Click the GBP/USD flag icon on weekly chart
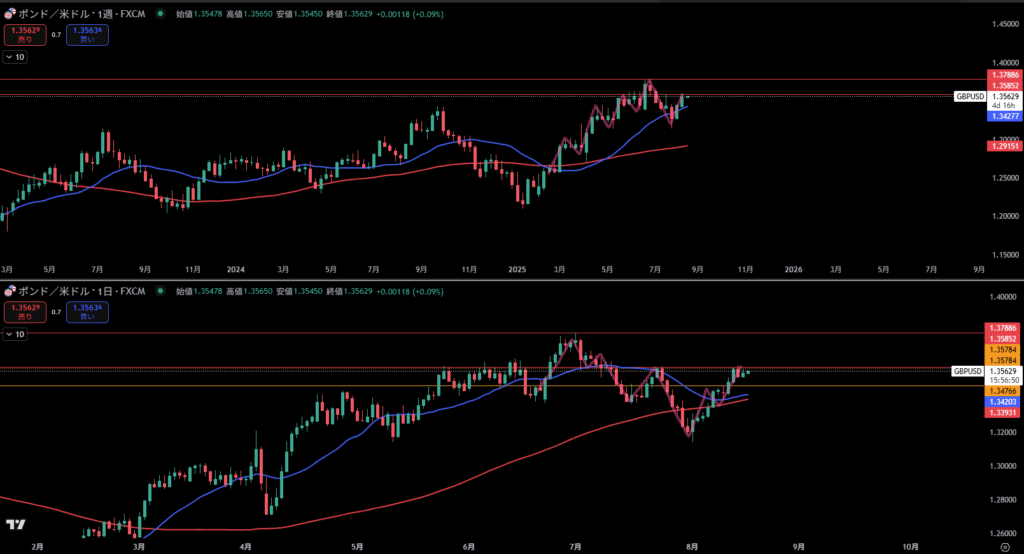The image size is (1024, 554). 10,14
